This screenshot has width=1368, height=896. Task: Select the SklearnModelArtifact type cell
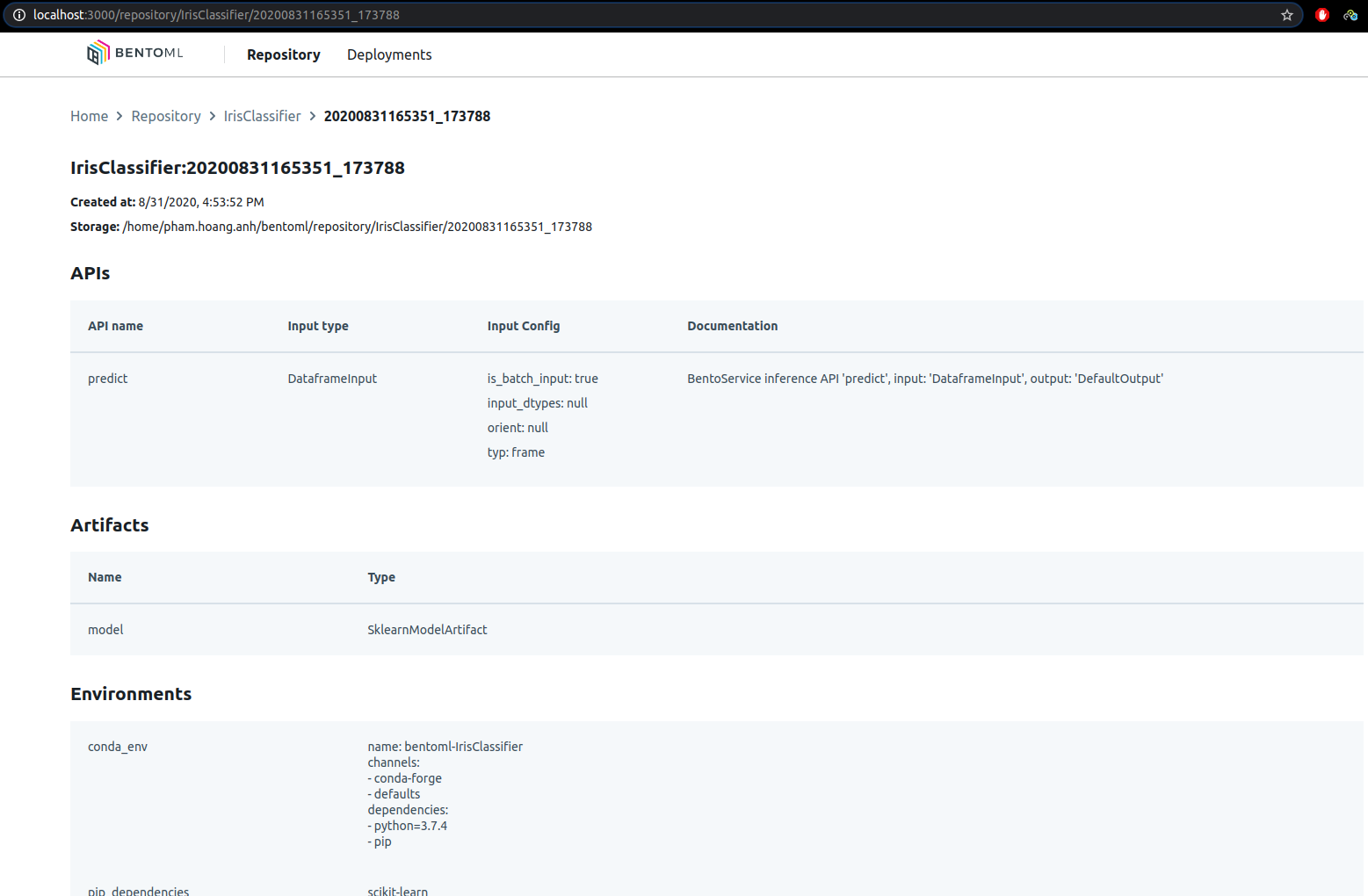pyautogui.click(x=427, y=630)
